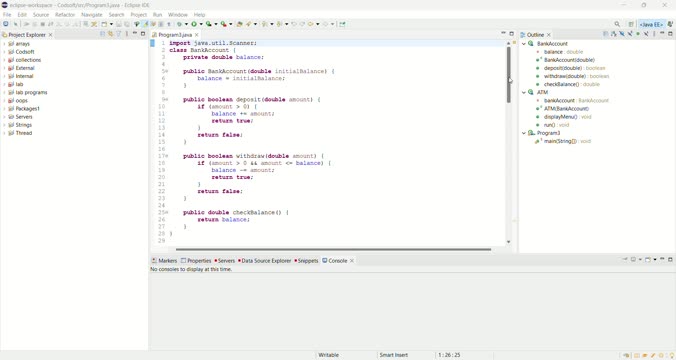Open the File menu
Image resolution: width=676 pixels, height=360 pixels.
7,15
